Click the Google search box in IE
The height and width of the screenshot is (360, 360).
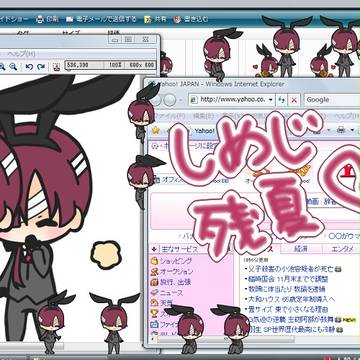pyautogui.click(x=332, y=100)
